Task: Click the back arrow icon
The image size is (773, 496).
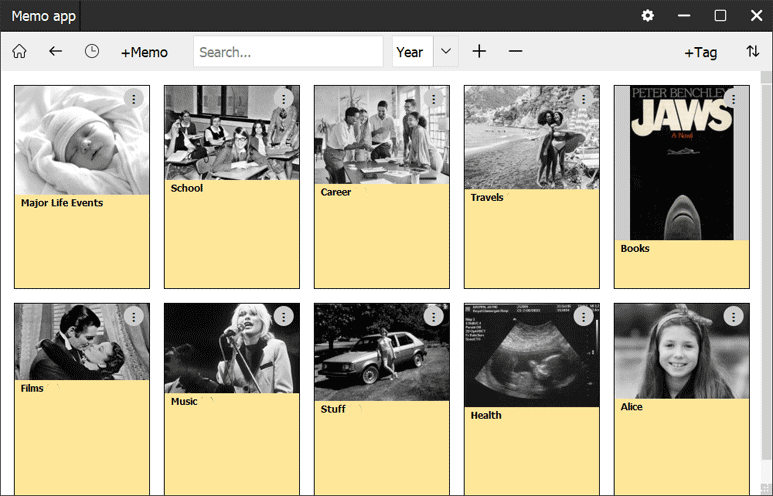Action: [x=56, y=52]
